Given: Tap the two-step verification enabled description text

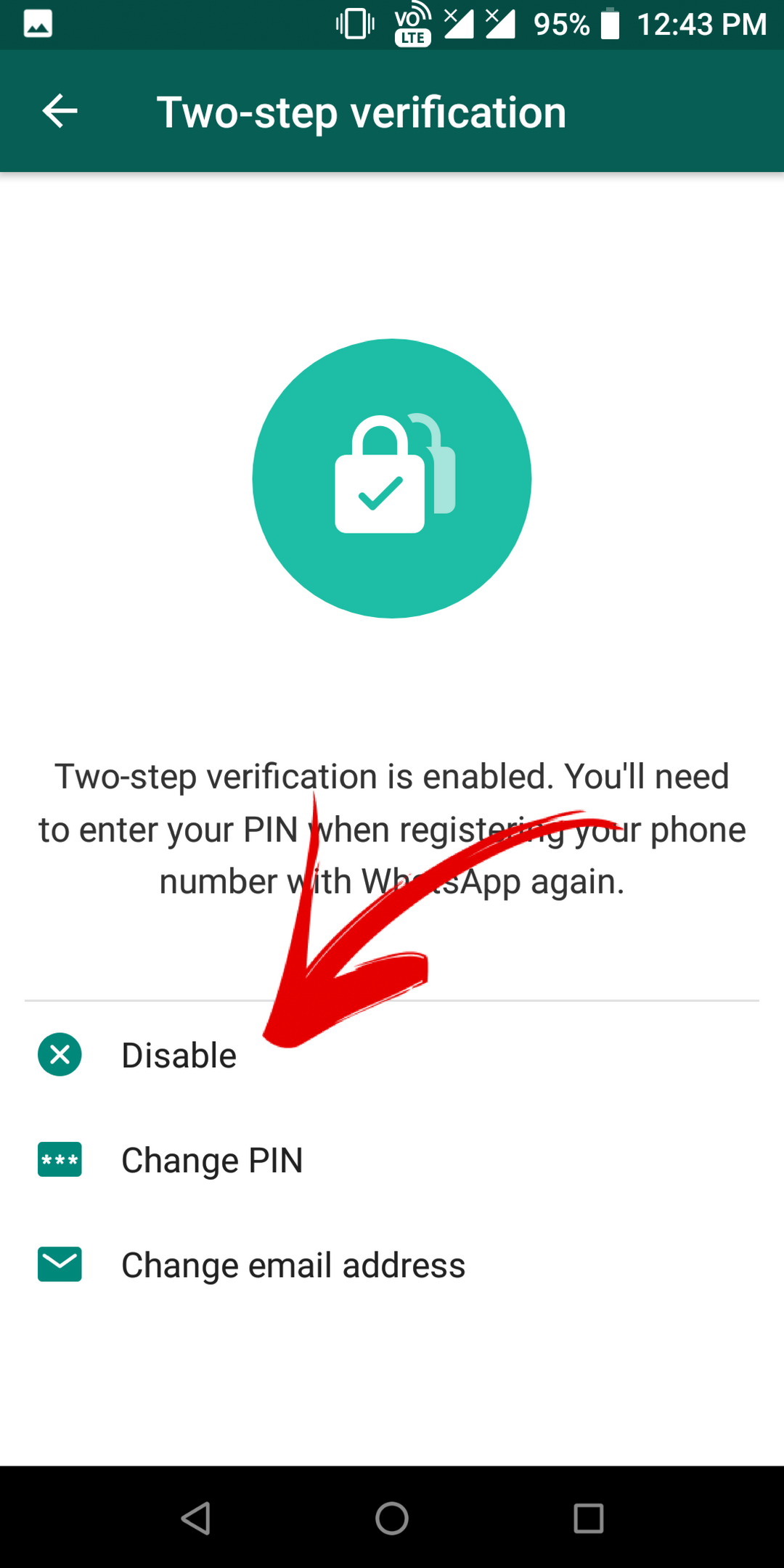Looking at the screenshot, I should [x=392, y=829].
